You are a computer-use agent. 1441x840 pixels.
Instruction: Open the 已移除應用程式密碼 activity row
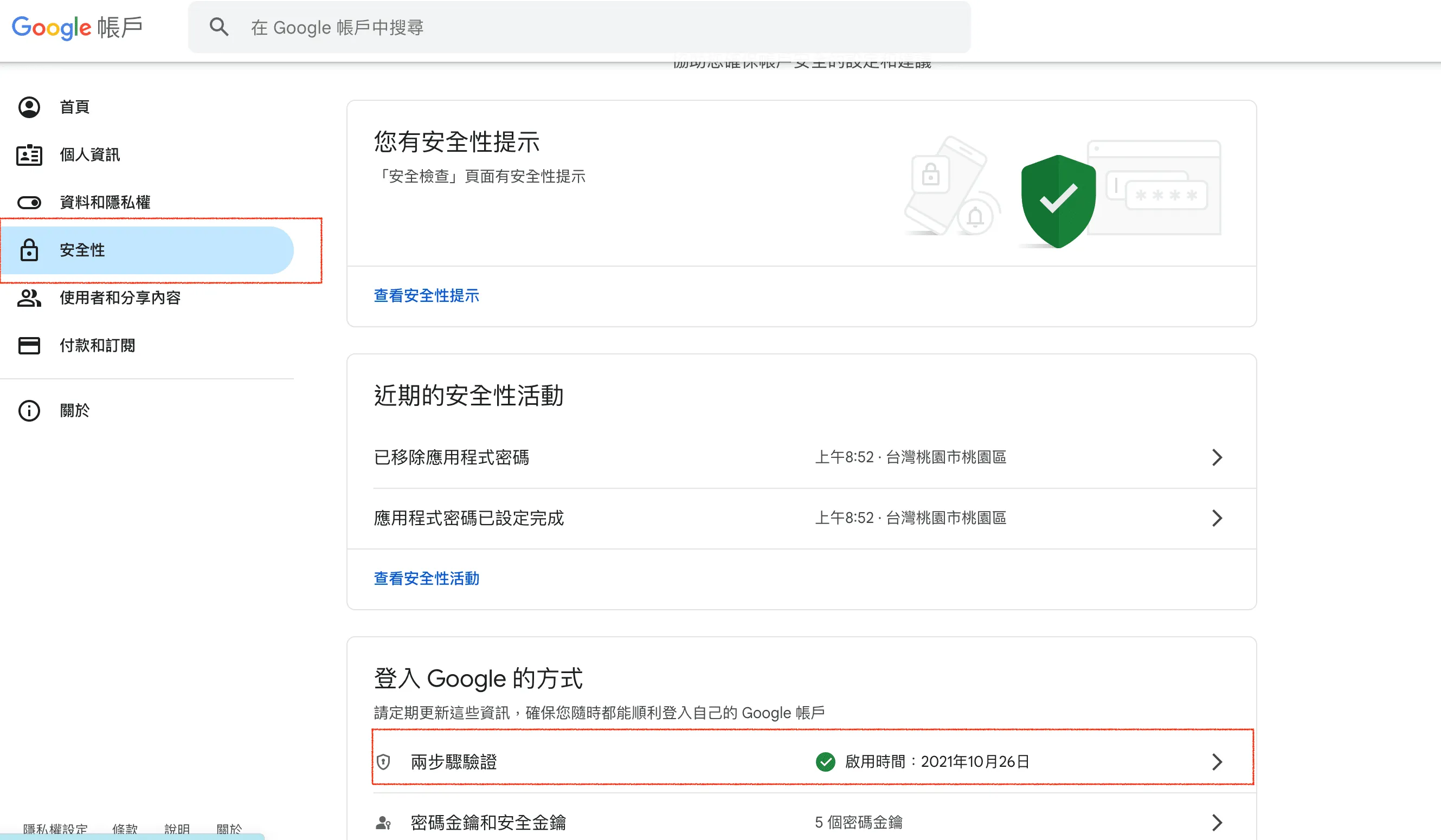801,458
